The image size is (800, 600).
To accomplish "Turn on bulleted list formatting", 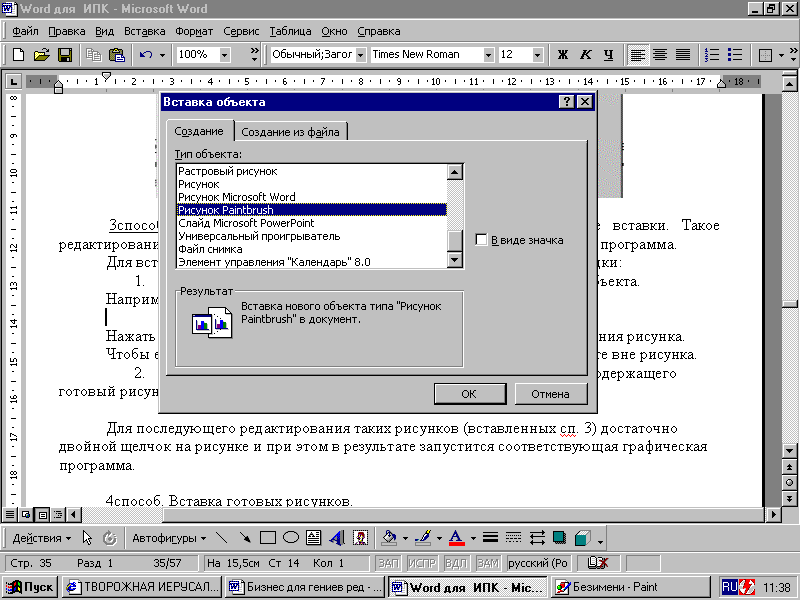I will 735,55.
